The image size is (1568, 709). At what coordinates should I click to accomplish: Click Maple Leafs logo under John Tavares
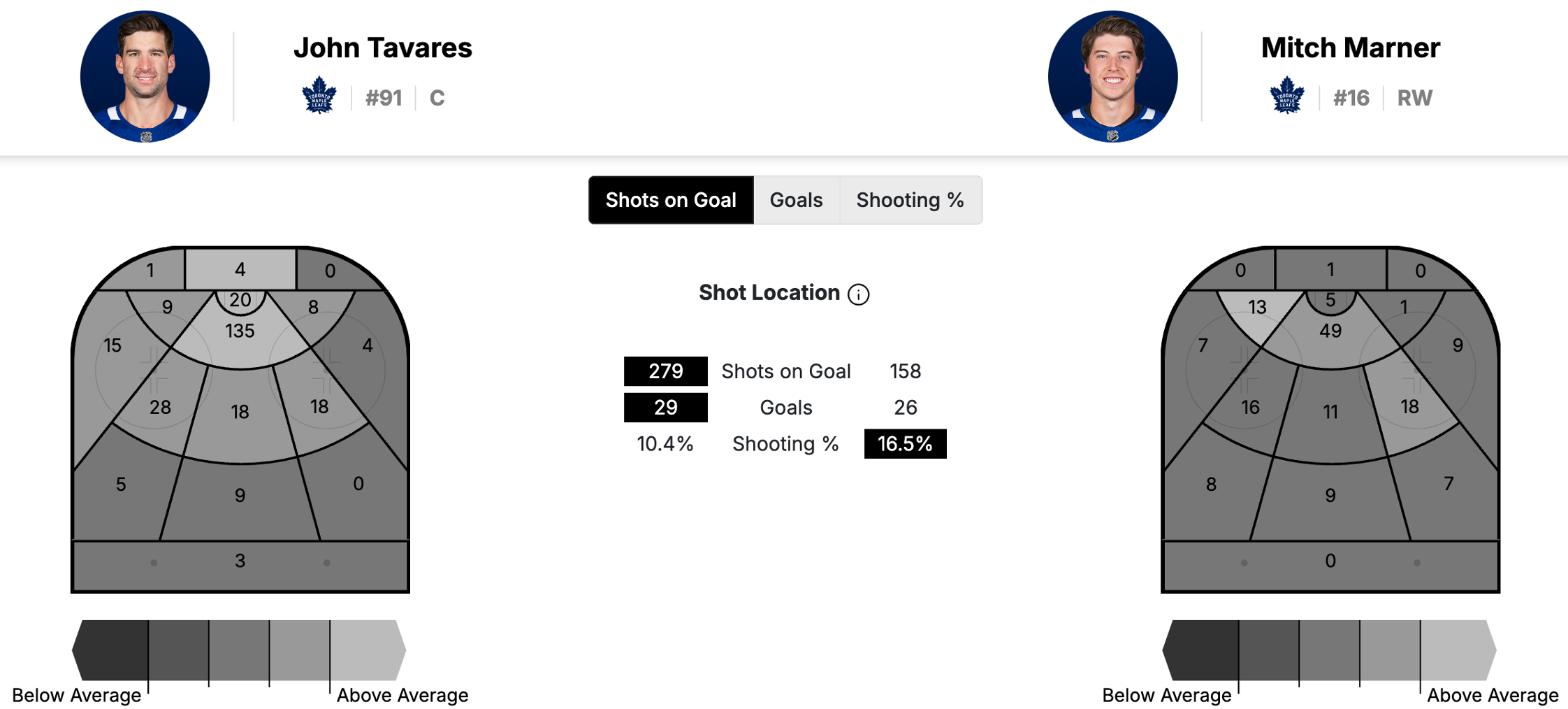tap(319, 96)
